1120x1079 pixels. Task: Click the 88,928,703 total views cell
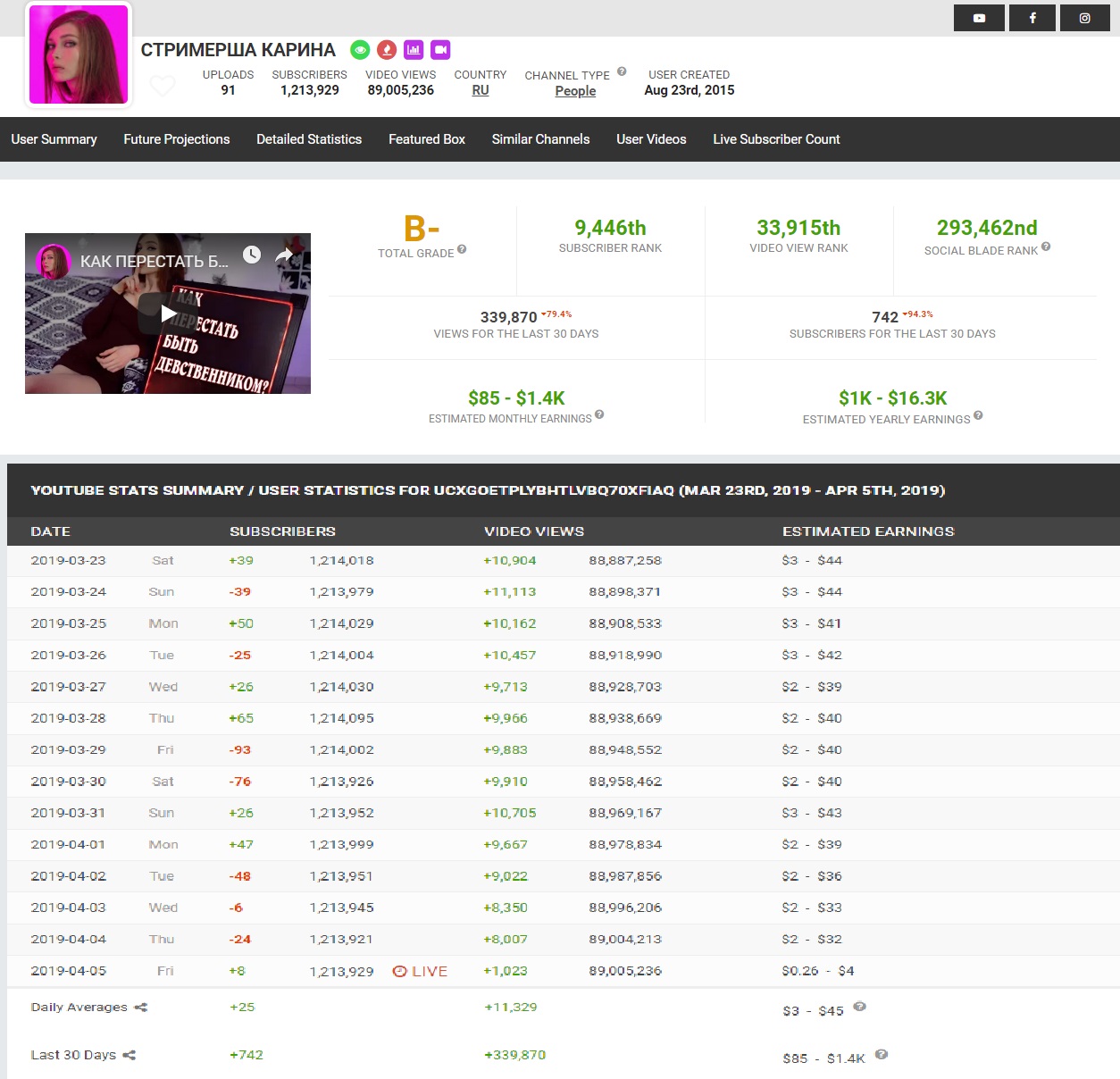pos(625,687)
